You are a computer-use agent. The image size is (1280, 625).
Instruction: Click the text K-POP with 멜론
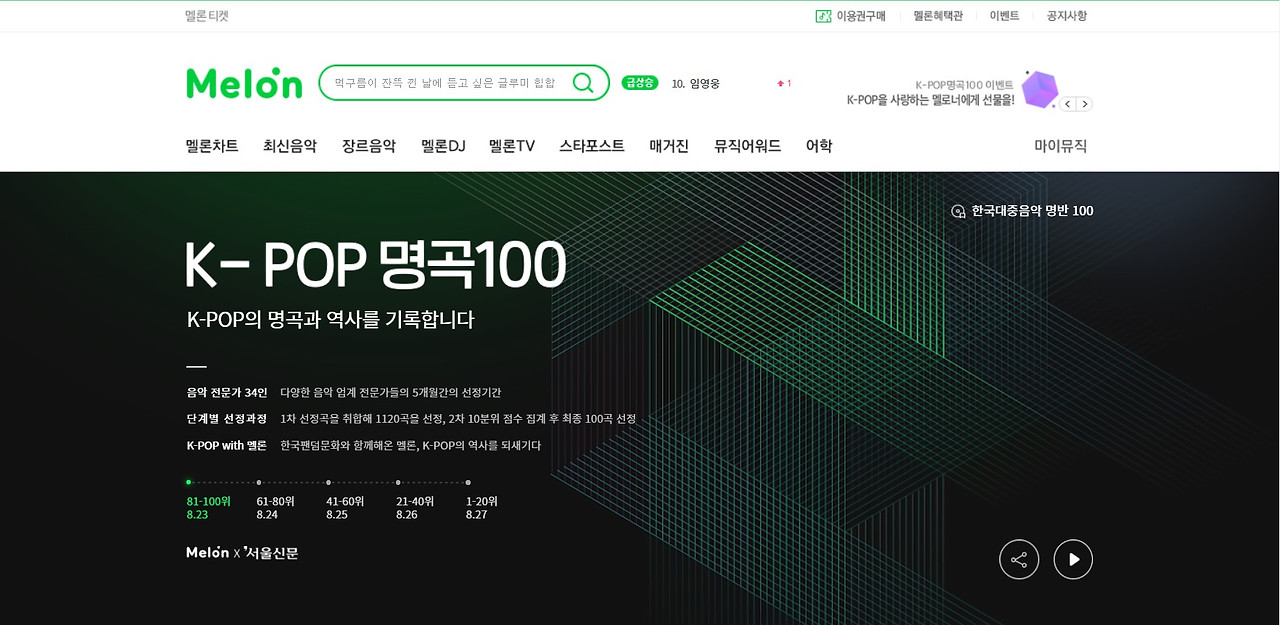(227, 445)
